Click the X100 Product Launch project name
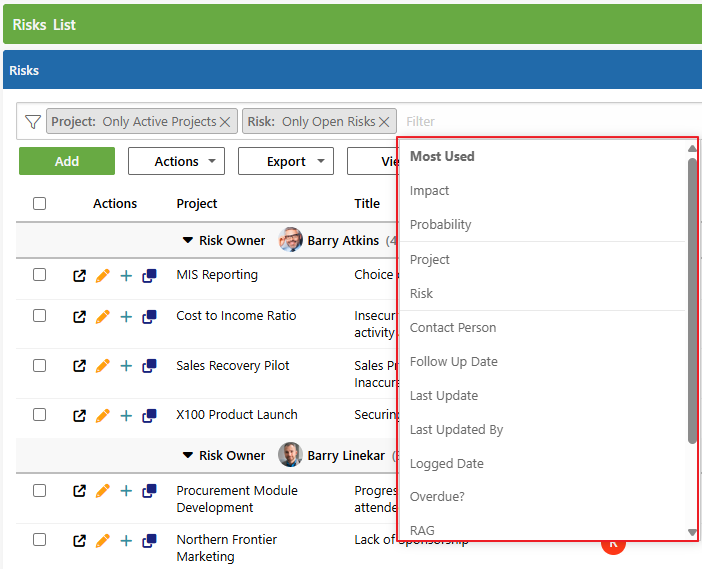702x569 pixels. pyautogui.click(x=237, y=415)
